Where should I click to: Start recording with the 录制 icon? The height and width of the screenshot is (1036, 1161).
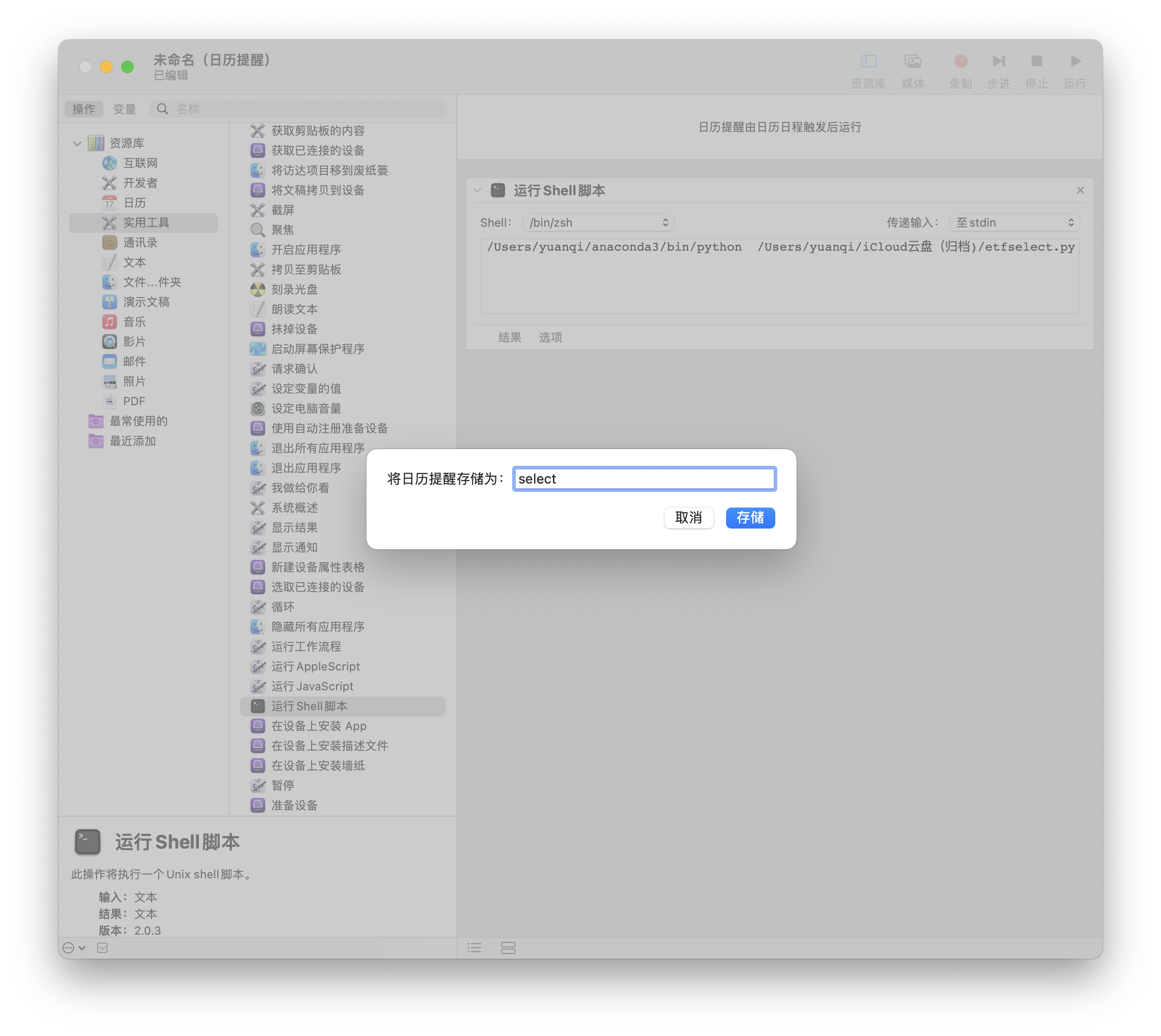[x=960, y=61]
